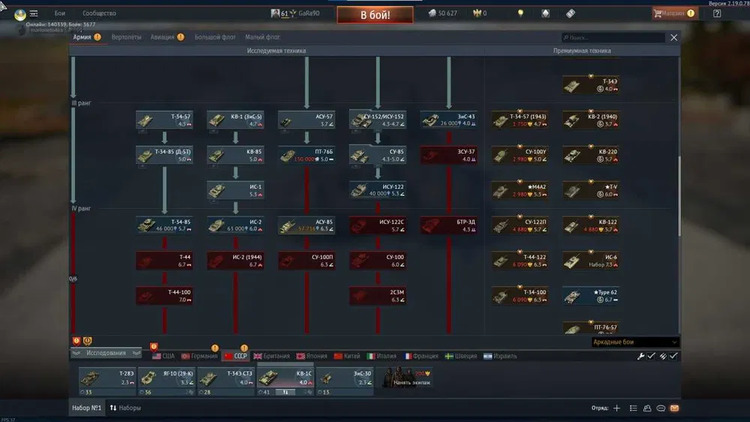
Task: Select ЗиС-30 crew slot
Action: click(345, 381)
